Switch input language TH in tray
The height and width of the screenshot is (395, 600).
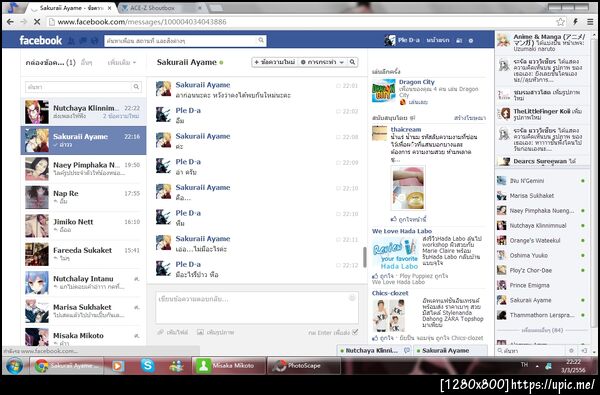coord(524,365)
